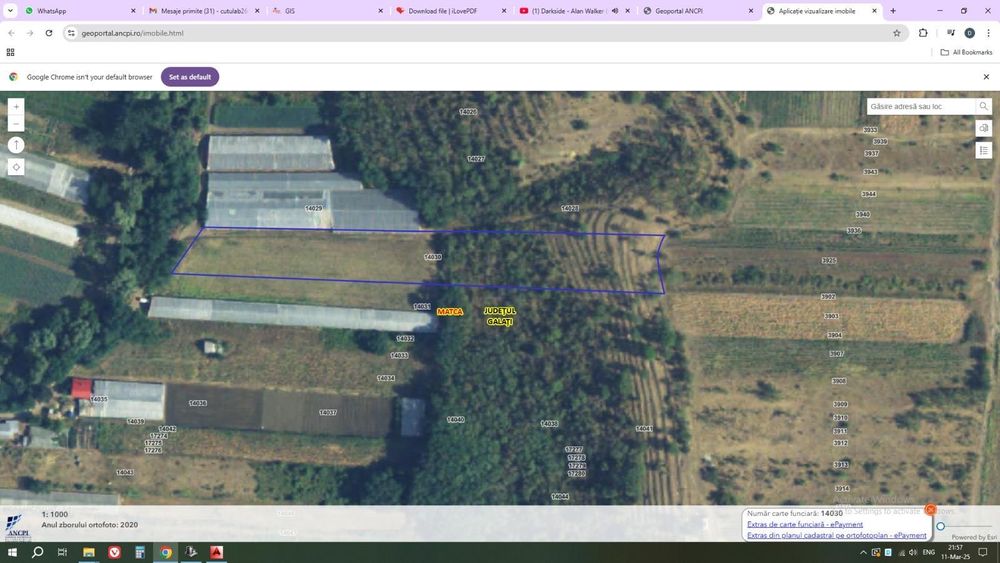The image size is (1000, 563).
Task: Open the Windows notification center
Action: (983, 552)
